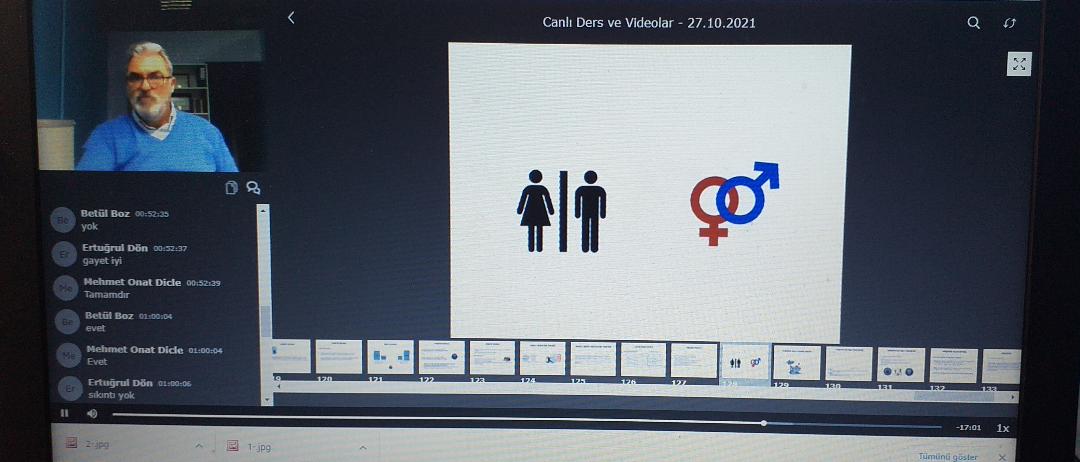
Task: Open slide thumbnail 127
Action: pyautogui.click(x=694, y=361)
